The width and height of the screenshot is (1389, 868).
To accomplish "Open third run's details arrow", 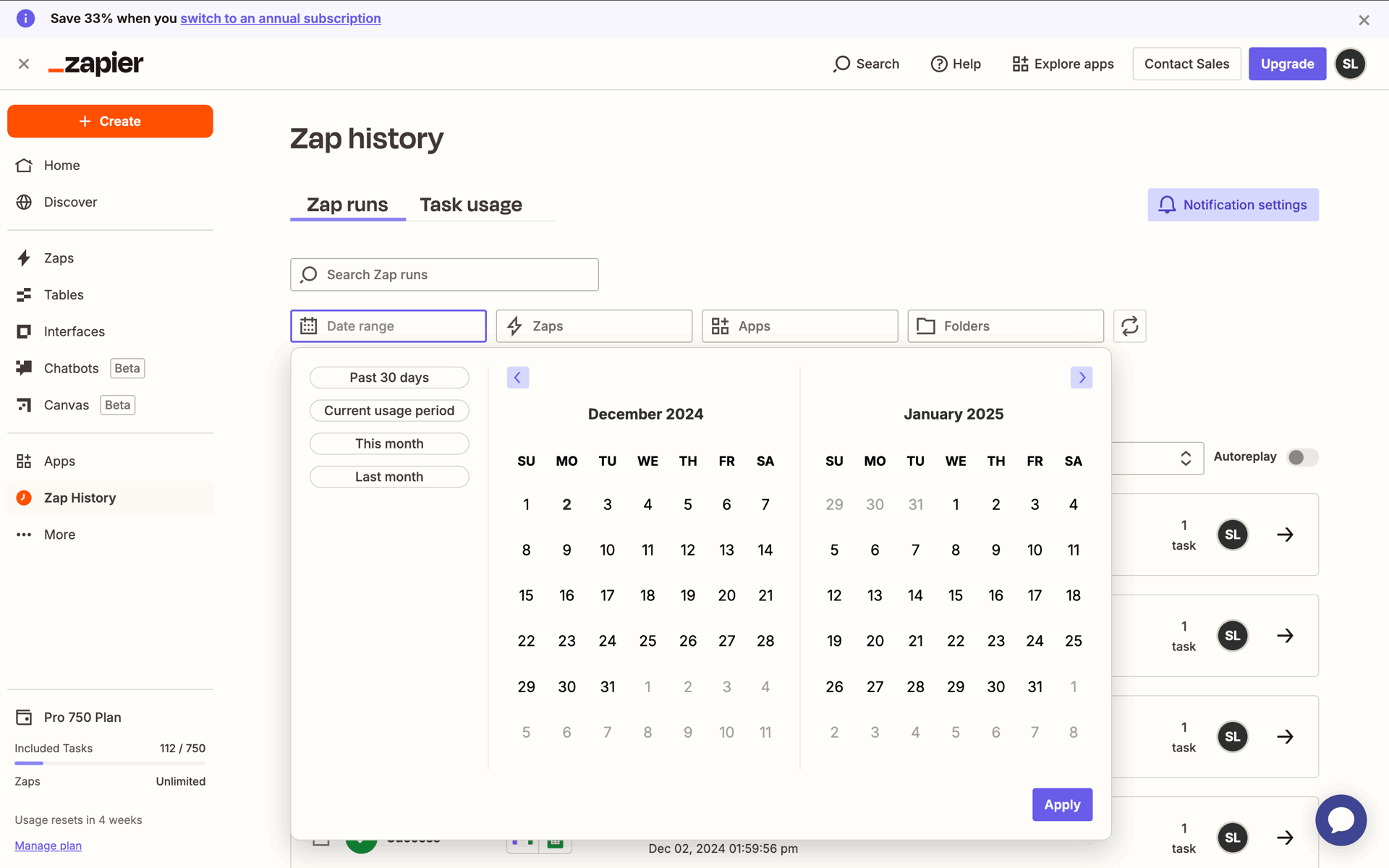I will coord(1285,736).
